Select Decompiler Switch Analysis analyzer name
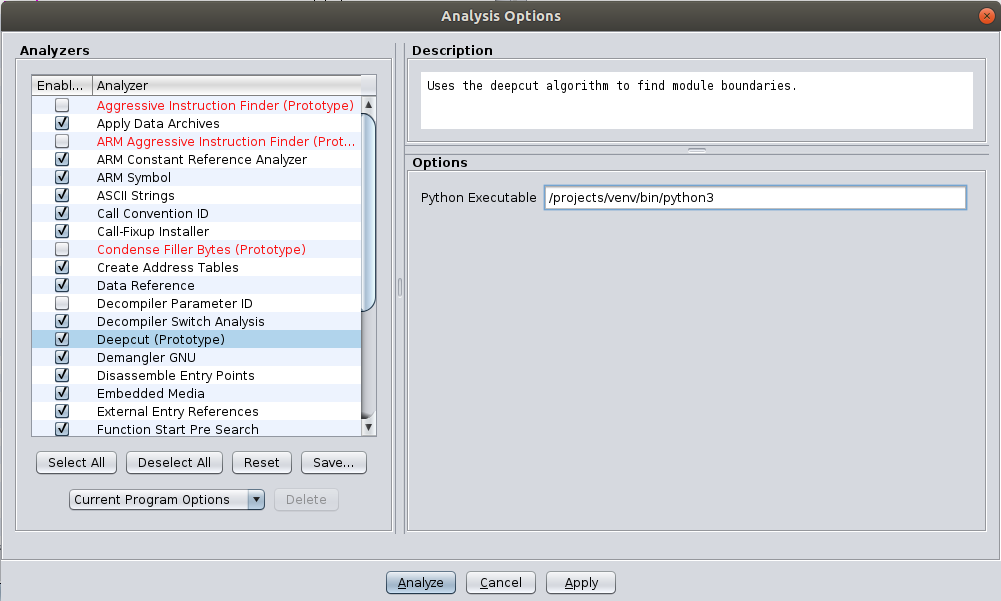This screenshot has width=1001, height=601. (x=181, y=321)
